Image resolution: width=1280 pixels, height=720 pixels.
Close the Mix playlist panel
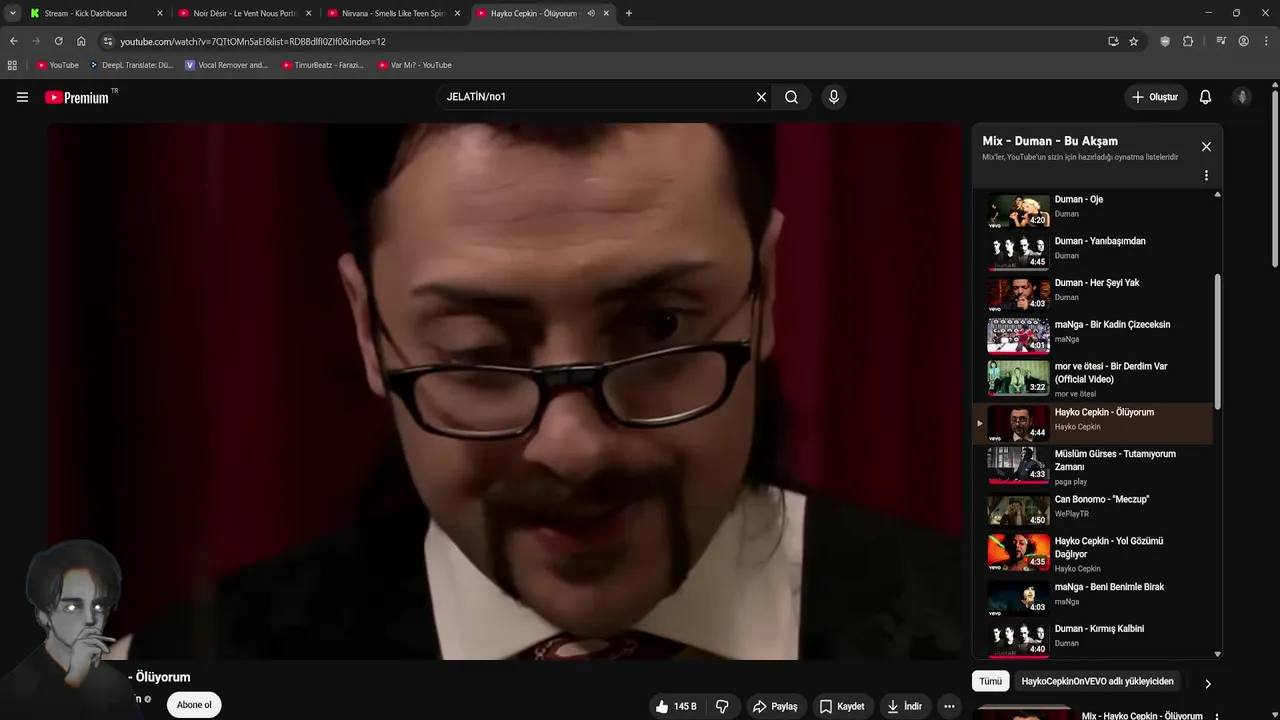1206,147
